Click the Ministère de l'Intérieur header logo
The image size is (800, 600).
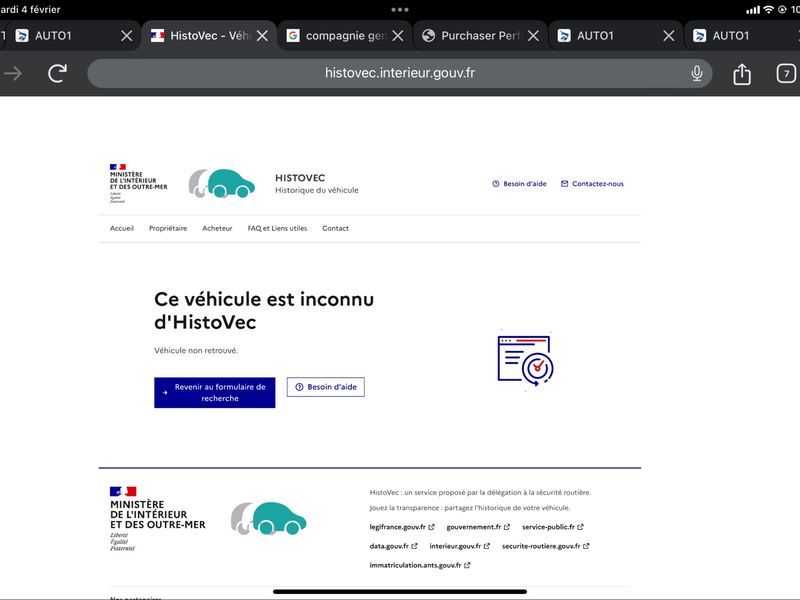[138, 183]
